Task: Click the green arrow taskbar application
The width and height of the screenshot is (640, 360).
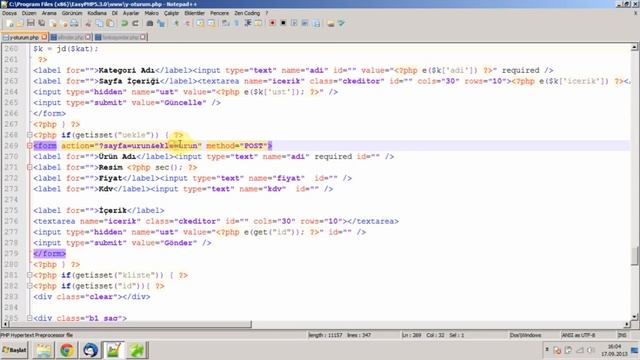Action: 137,350
